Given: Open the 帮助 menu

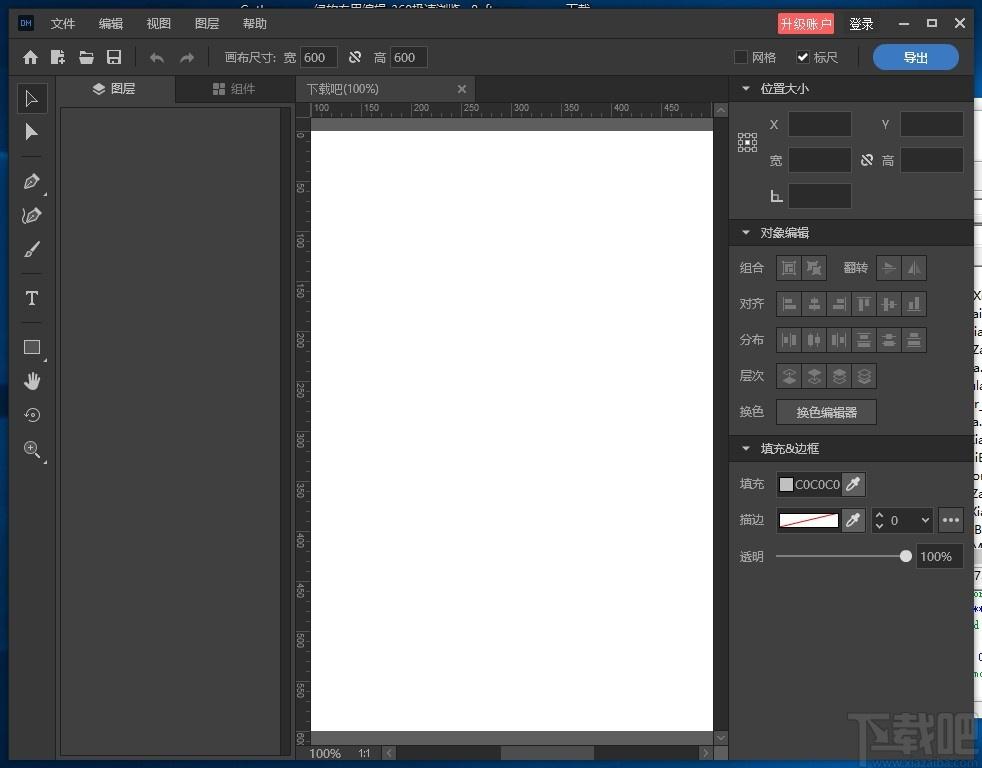Looking at the screenshot, I should coord(254,24).
